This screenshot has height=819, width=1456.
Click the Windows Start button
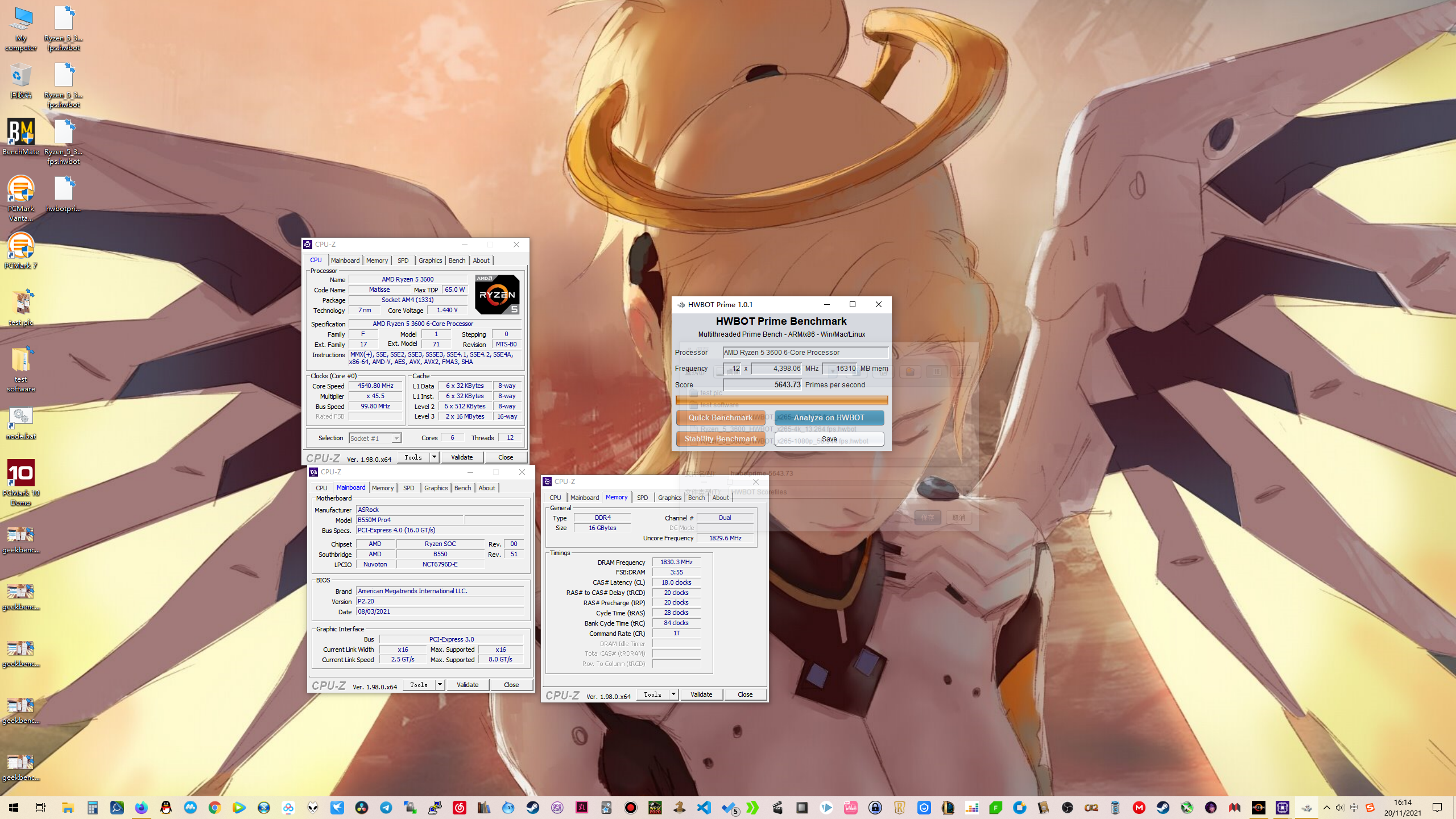tap(14, 808)
